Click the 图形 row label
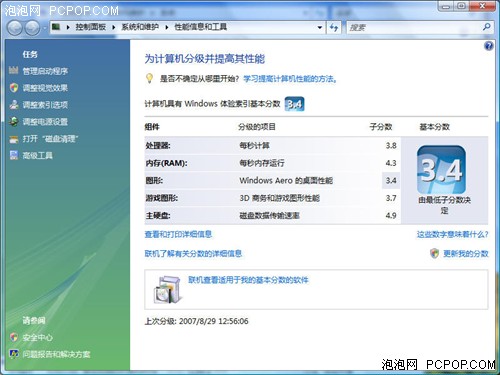 tap(154, 181)
